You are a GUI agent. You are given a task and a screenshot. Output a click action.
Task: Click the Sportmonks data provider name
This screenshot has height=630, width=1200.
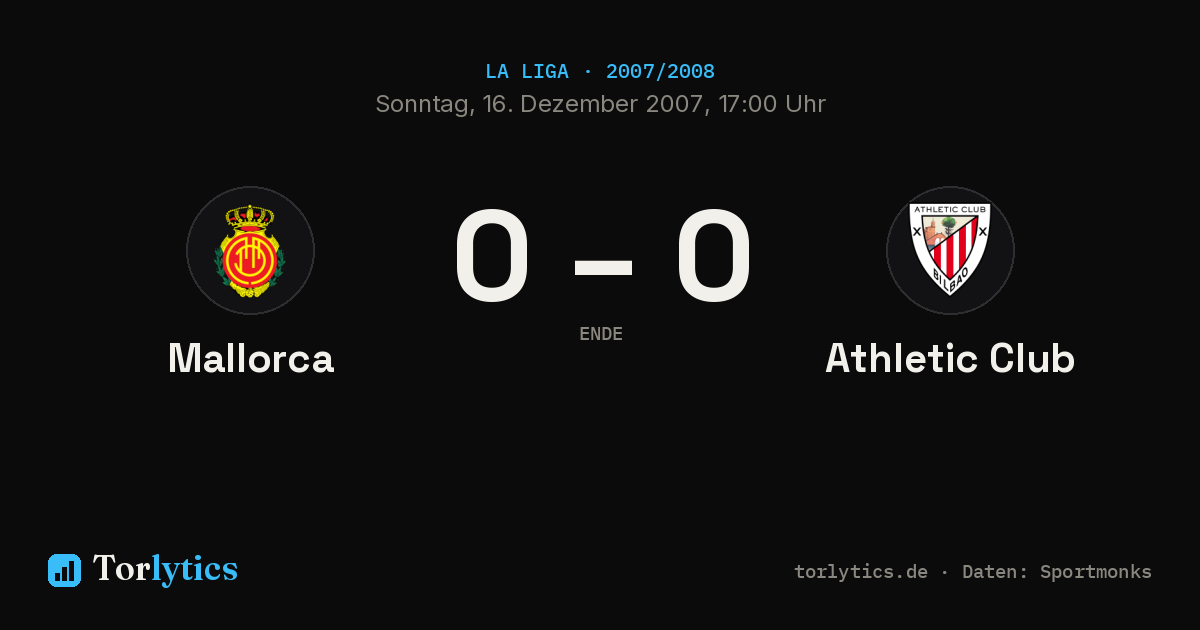pos(1096,572)
